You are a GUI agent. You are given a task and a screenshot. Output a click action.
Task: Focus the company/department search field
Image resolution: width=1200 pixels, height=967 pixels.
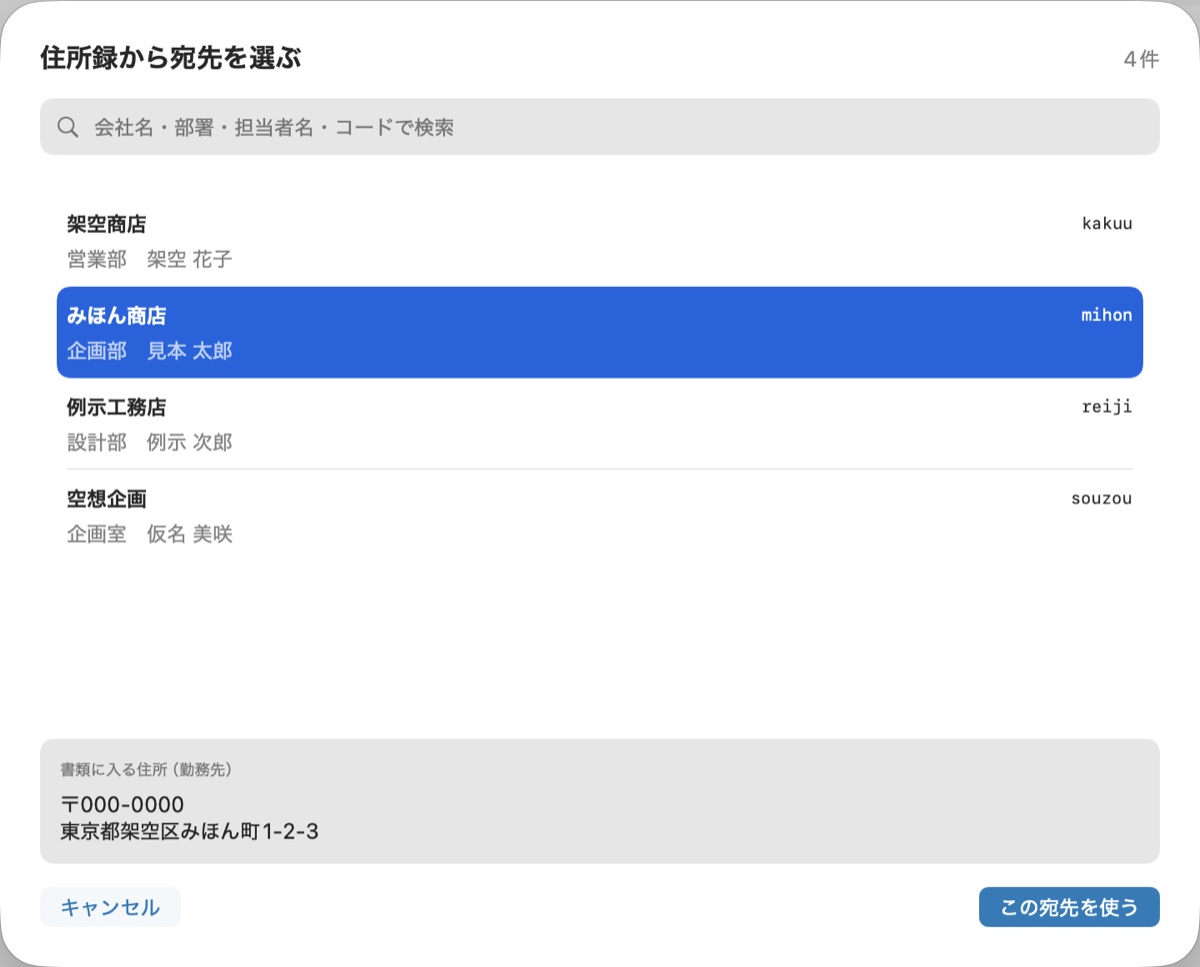600,127
